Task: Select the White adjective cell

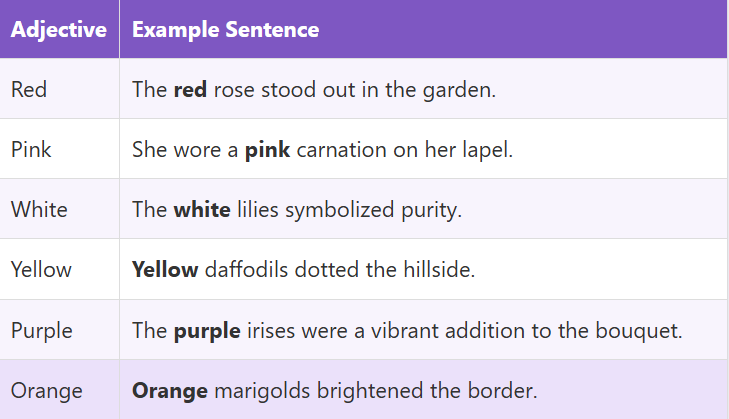Action: pos(39,209)
